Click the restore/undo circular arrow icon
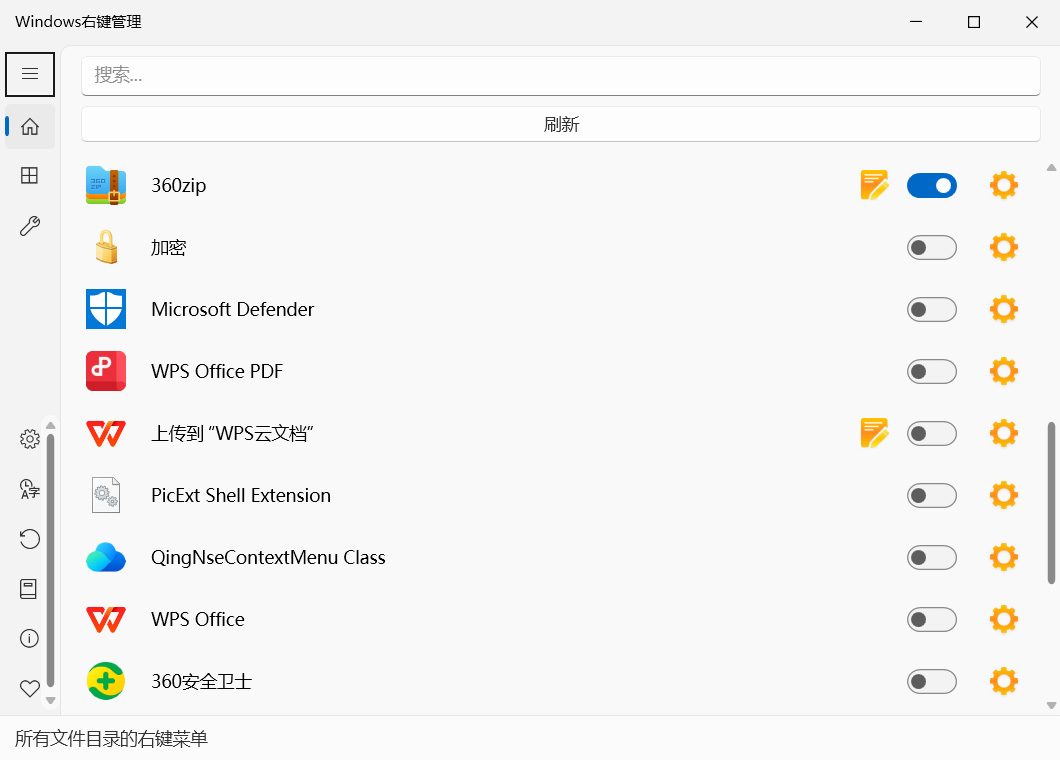Viewport: 1060px width, 760px height. [30, 539]
